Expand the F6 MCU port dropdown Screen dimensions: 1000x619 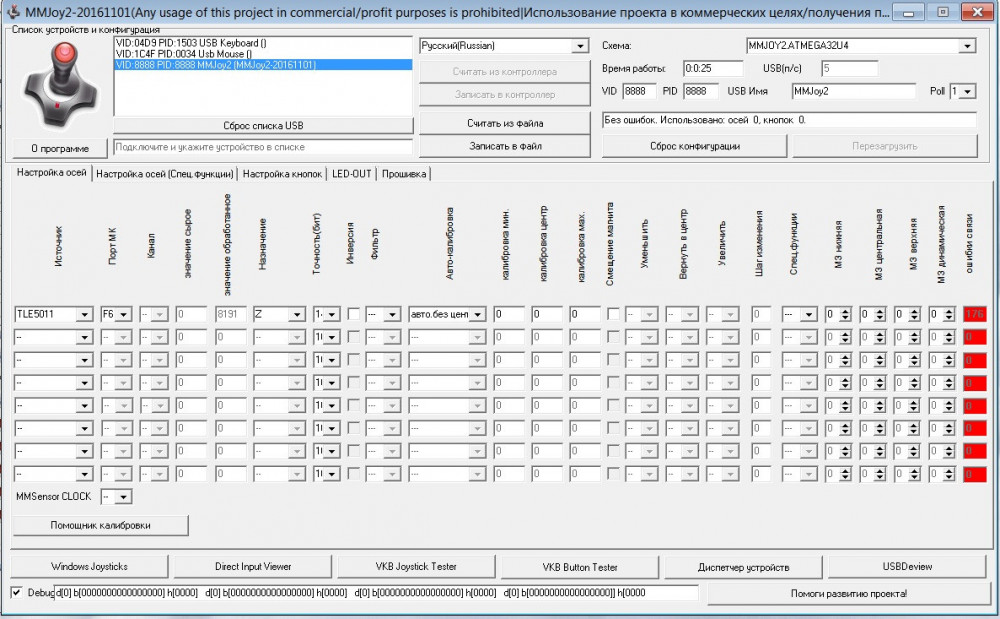point(124,314)
